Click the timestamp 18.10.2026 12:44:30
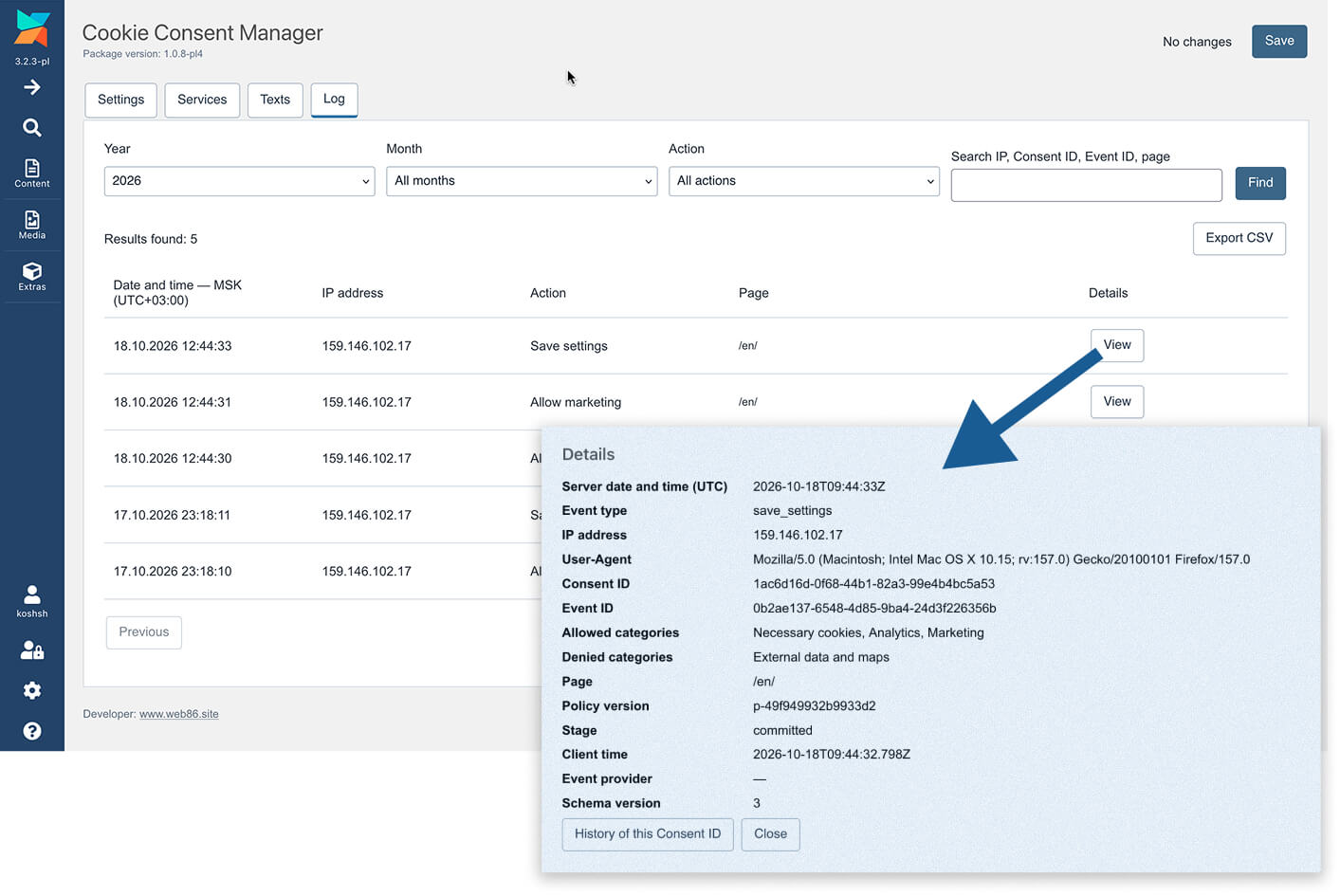Viewport: 1340px width, 896px height. pos(173,459)
